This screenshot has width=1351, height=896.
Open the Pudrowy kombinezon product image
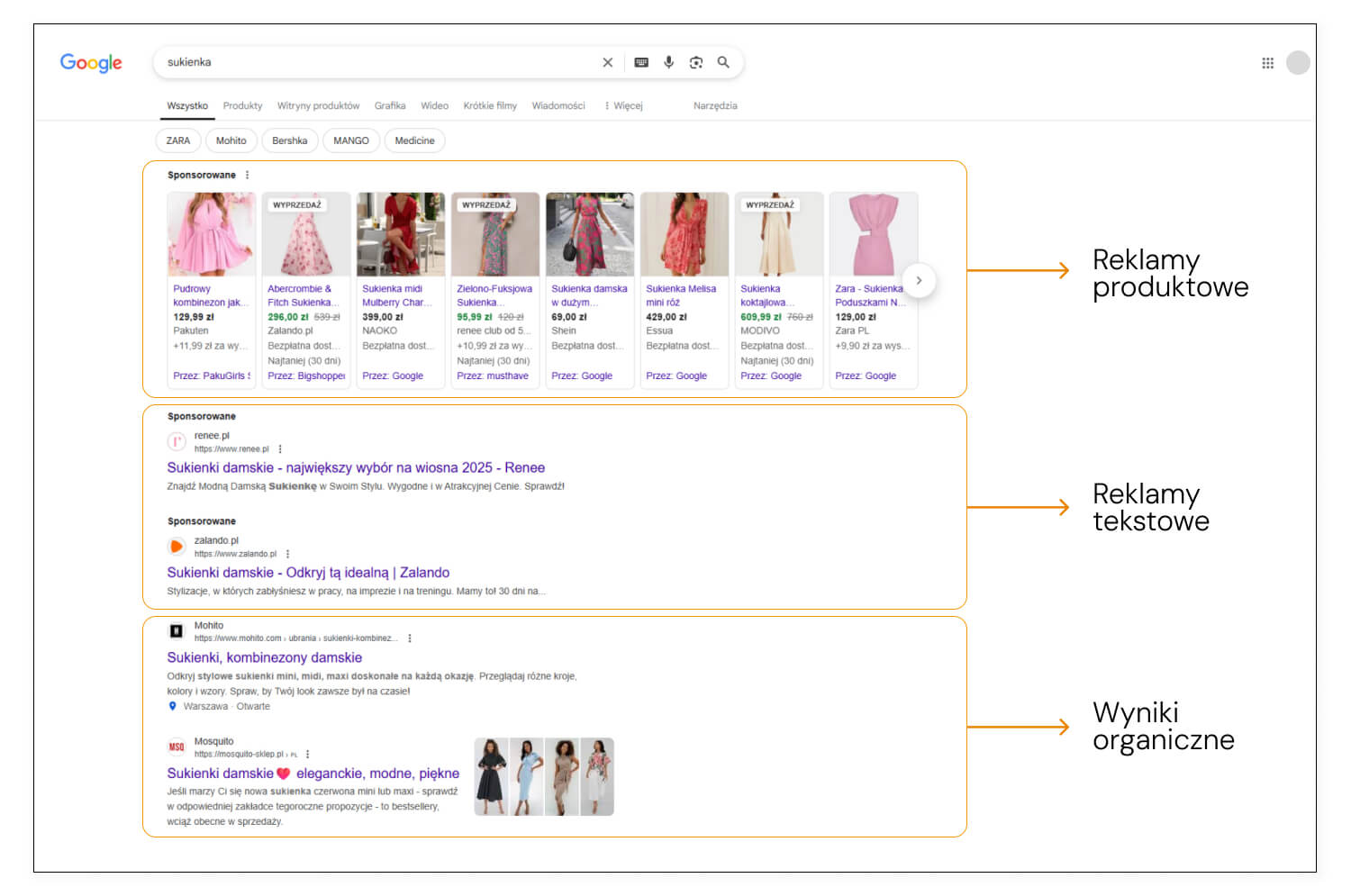tap(212, 234)
